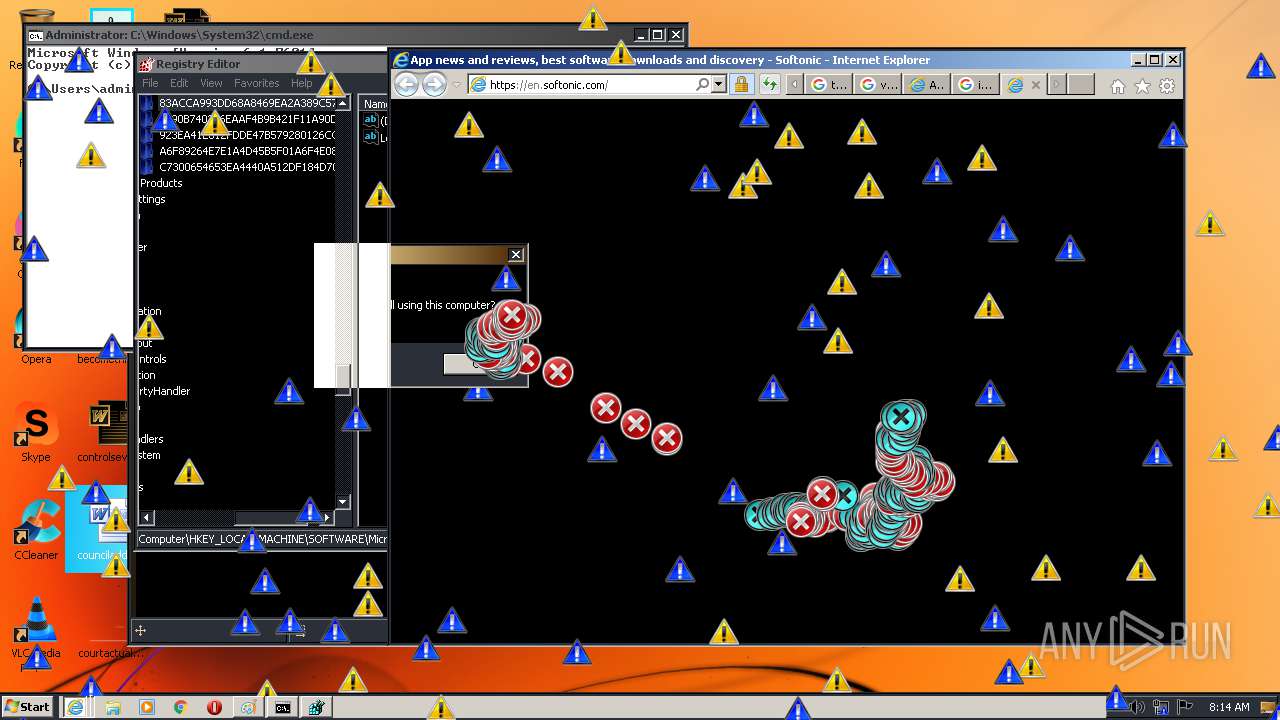Click Internet Explorer on the taskbar
This screenshot has height=720, width=1280.
tap(75, 707)
